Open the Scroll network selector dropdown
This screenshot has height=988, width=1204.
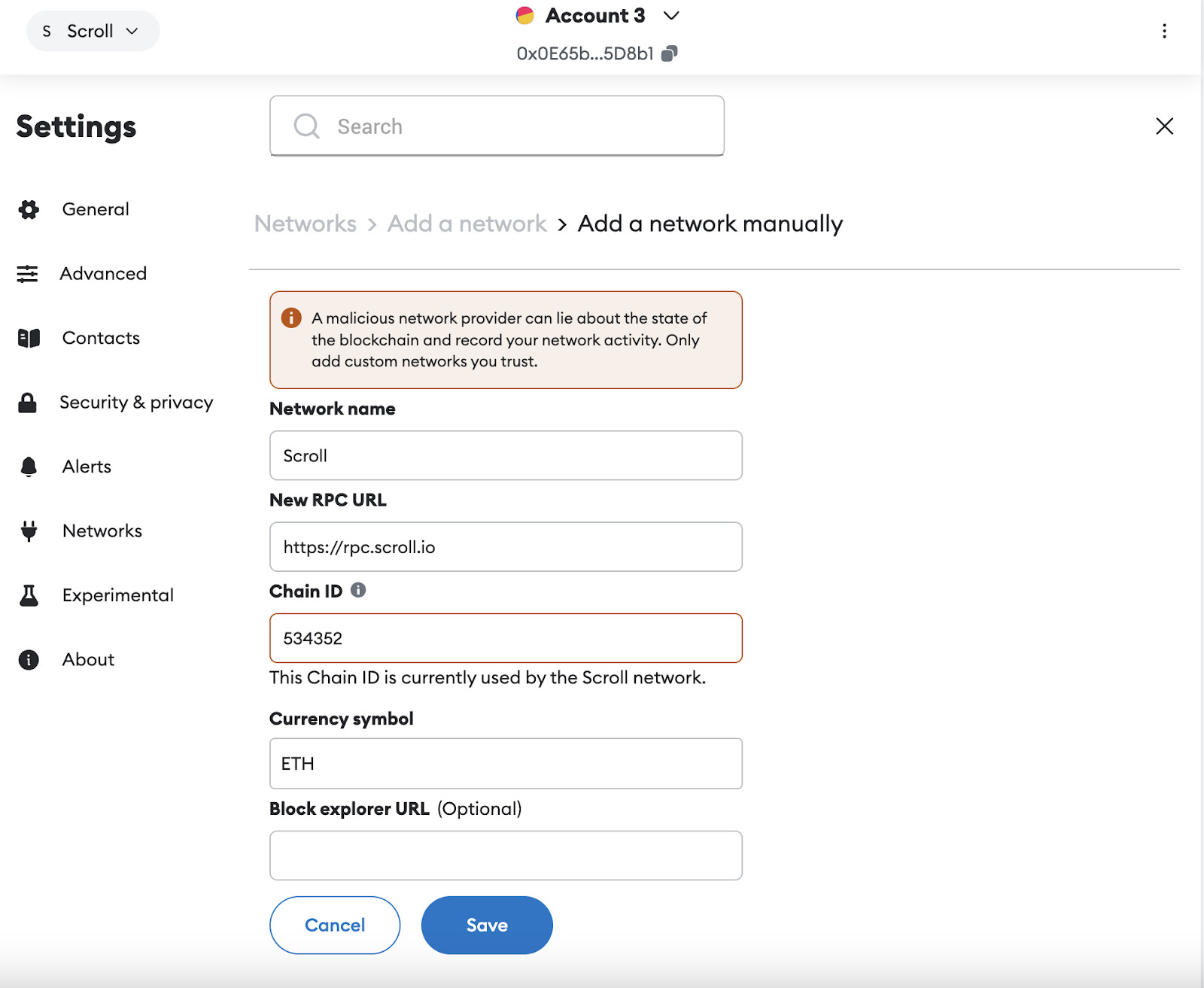93,31
